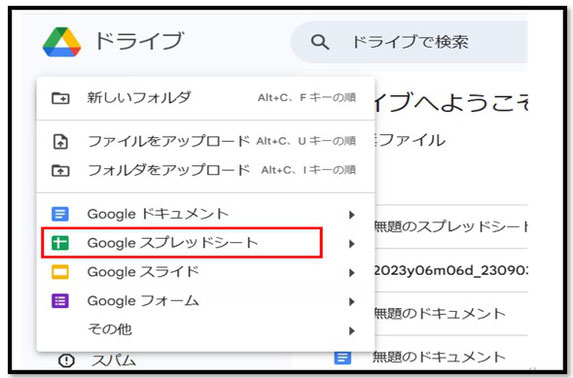573x378 pixels.
Task: Click the yellow Google Slides icon
Action: [60, 272]
